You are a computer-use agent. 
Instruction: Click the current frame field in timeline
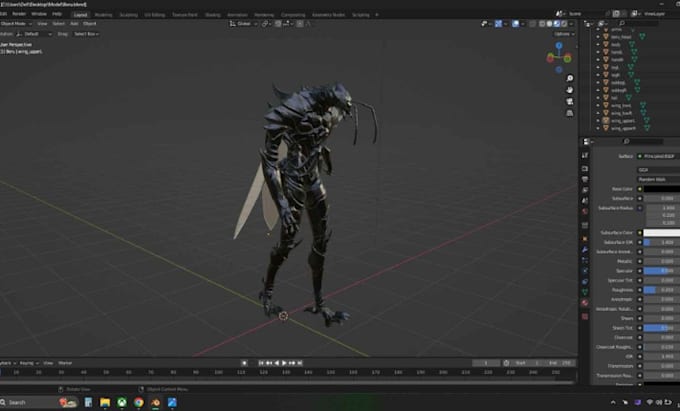point(486,363)
